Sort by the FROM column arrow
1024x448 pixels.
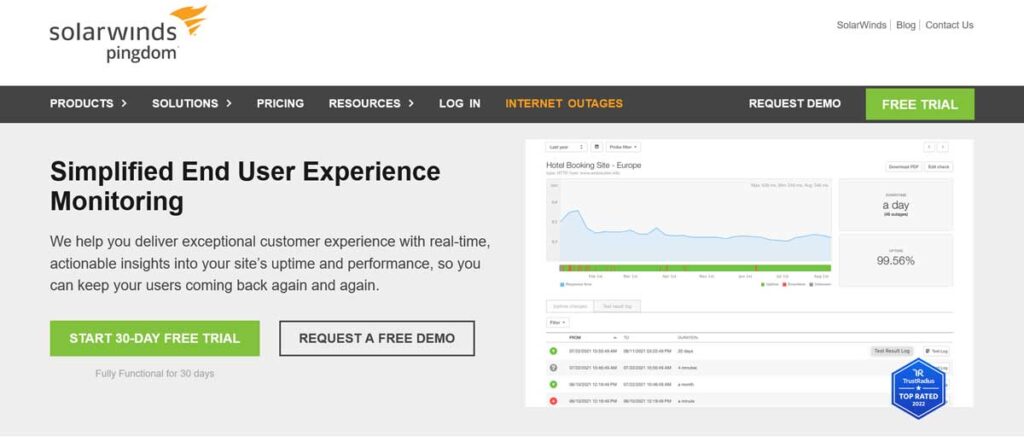pos(615,338)
